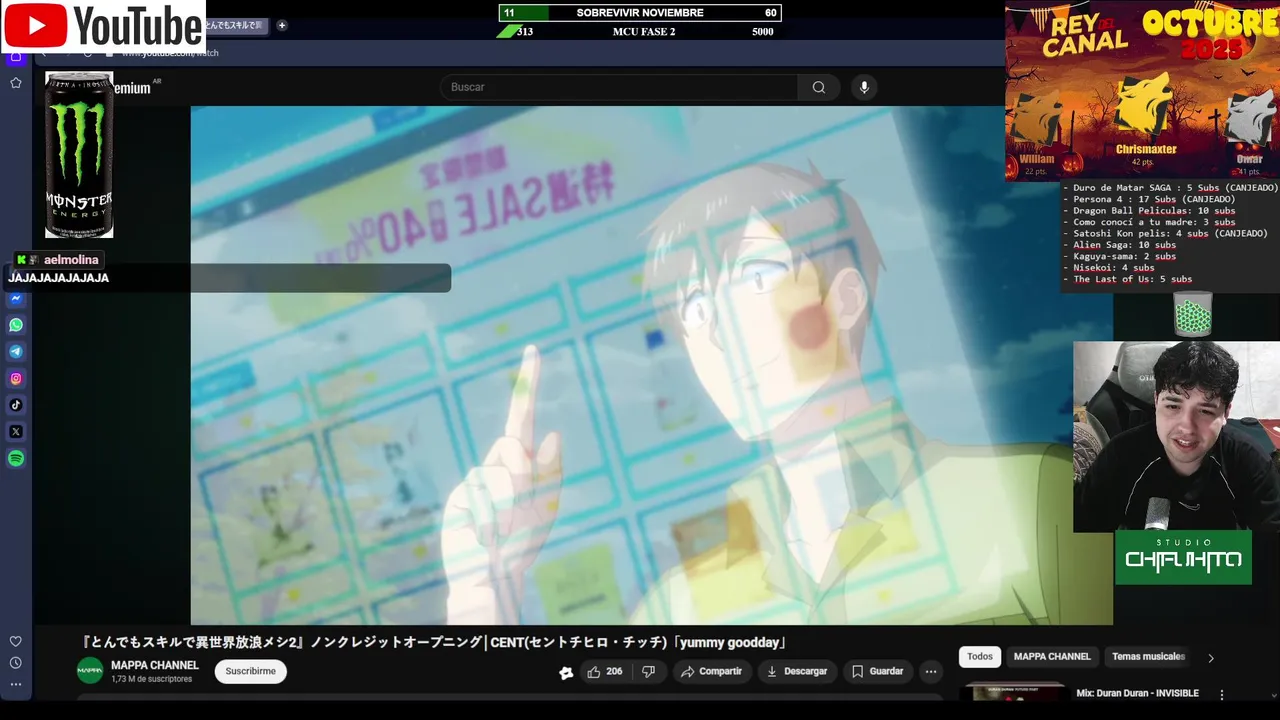This screenshot has width=1280, height=720.
Task: Focus the Buscar search field
Action: coord(619,87)
